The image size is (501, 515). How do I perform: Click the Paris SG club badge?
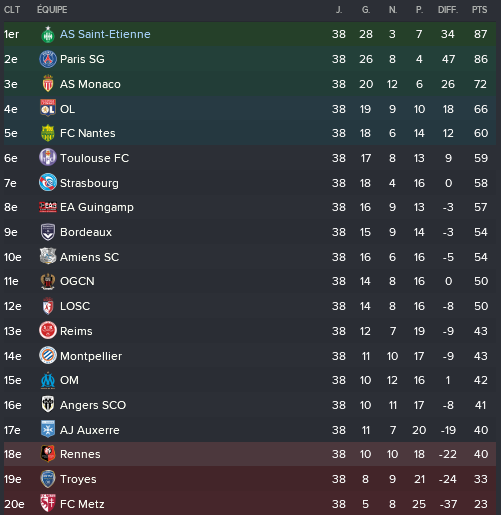pyautogui.click(x=48, y=59)
